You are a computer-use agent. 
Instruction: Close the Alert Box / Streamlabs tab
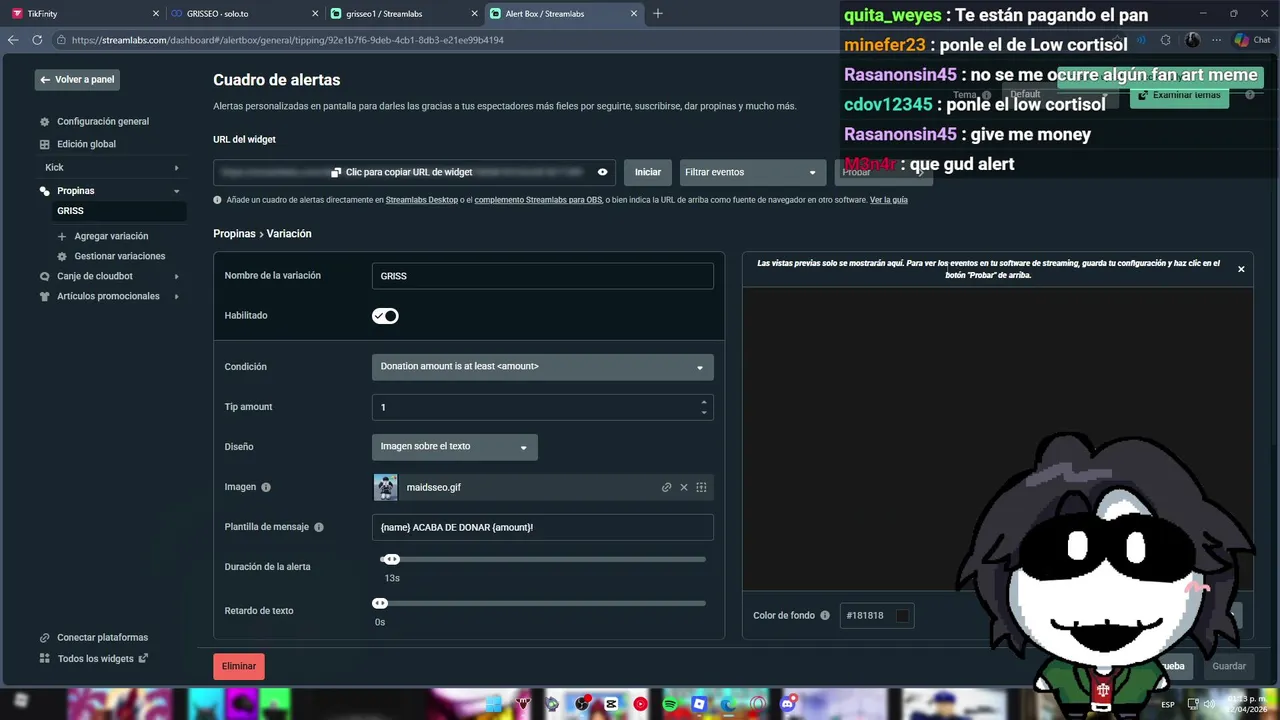click(634, 14)
